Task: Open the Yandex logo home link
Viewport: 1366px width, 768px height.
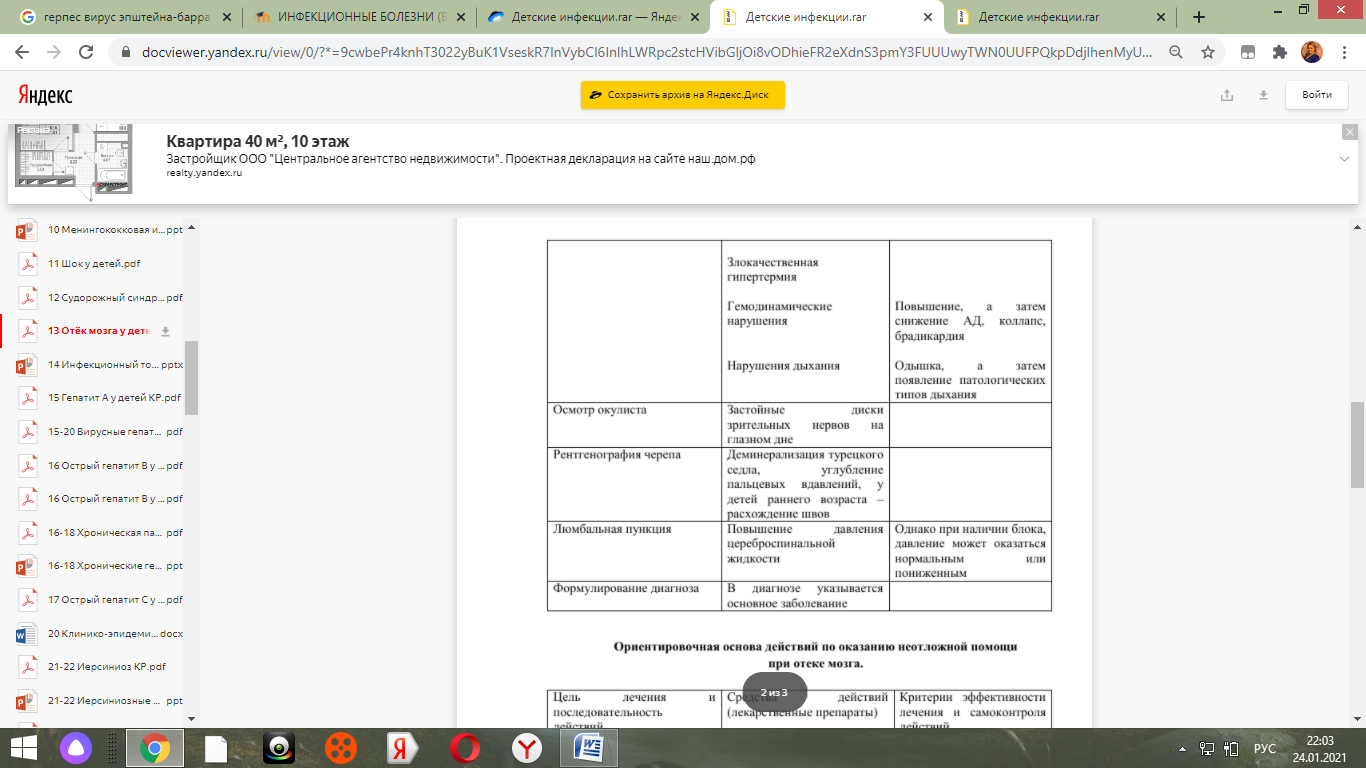Action: click(x=45, y=95)
